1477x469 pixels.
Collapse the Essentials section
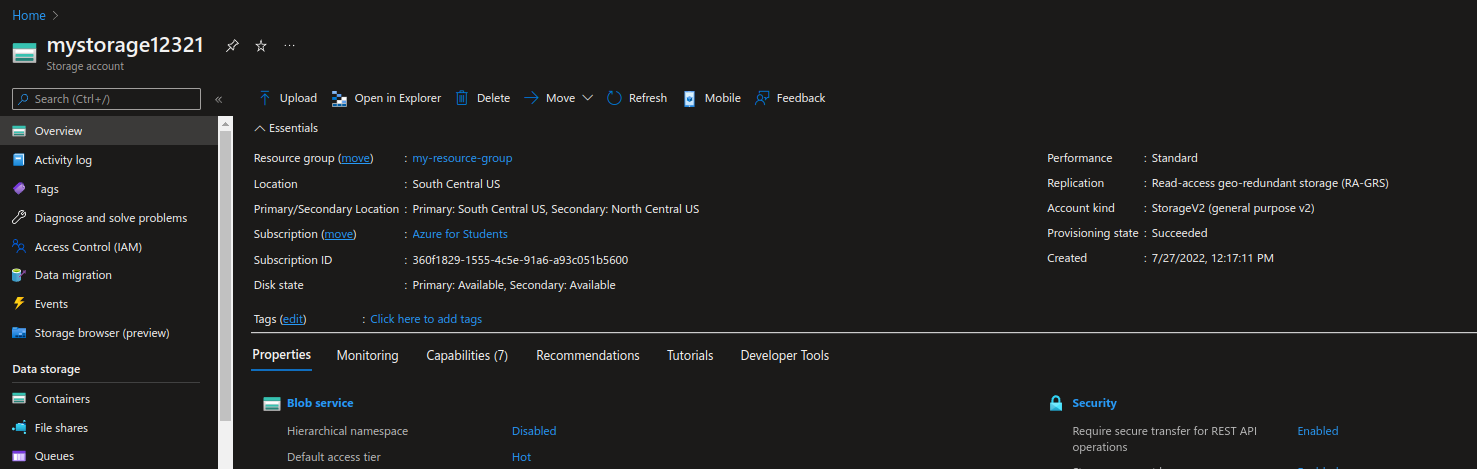pos(286,128)
